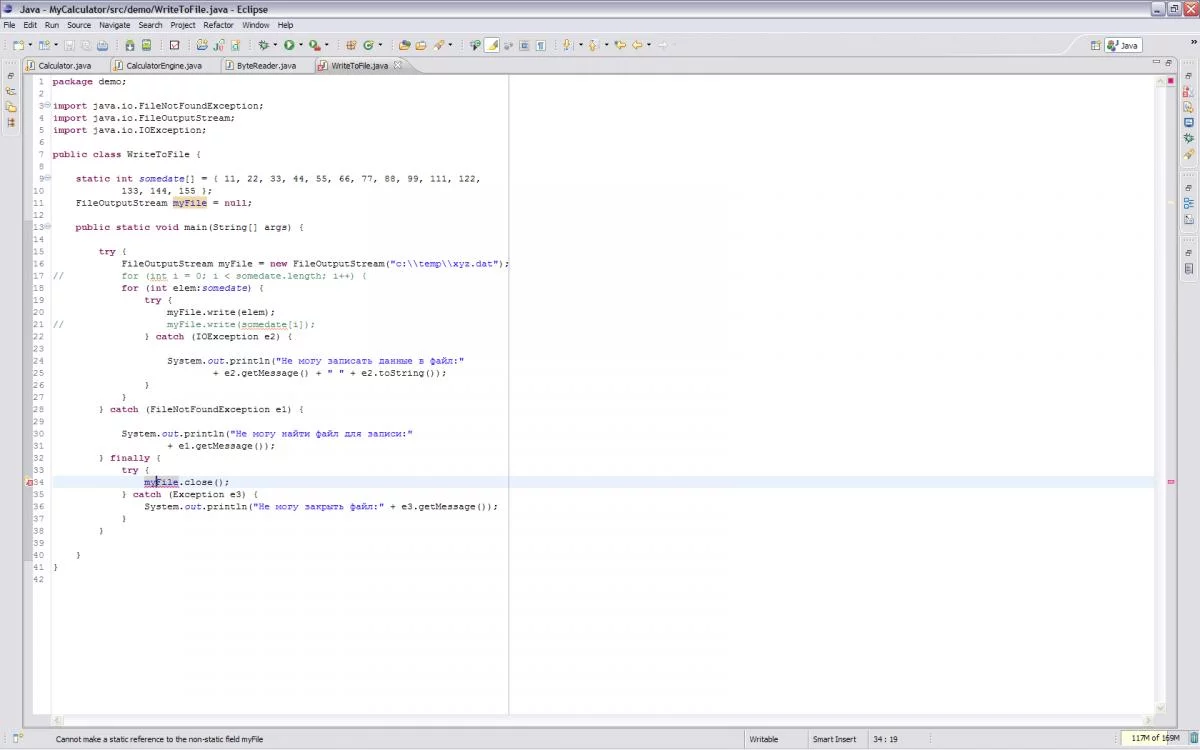Close the WriteToFile.java editor tab

tap(397, 65)
